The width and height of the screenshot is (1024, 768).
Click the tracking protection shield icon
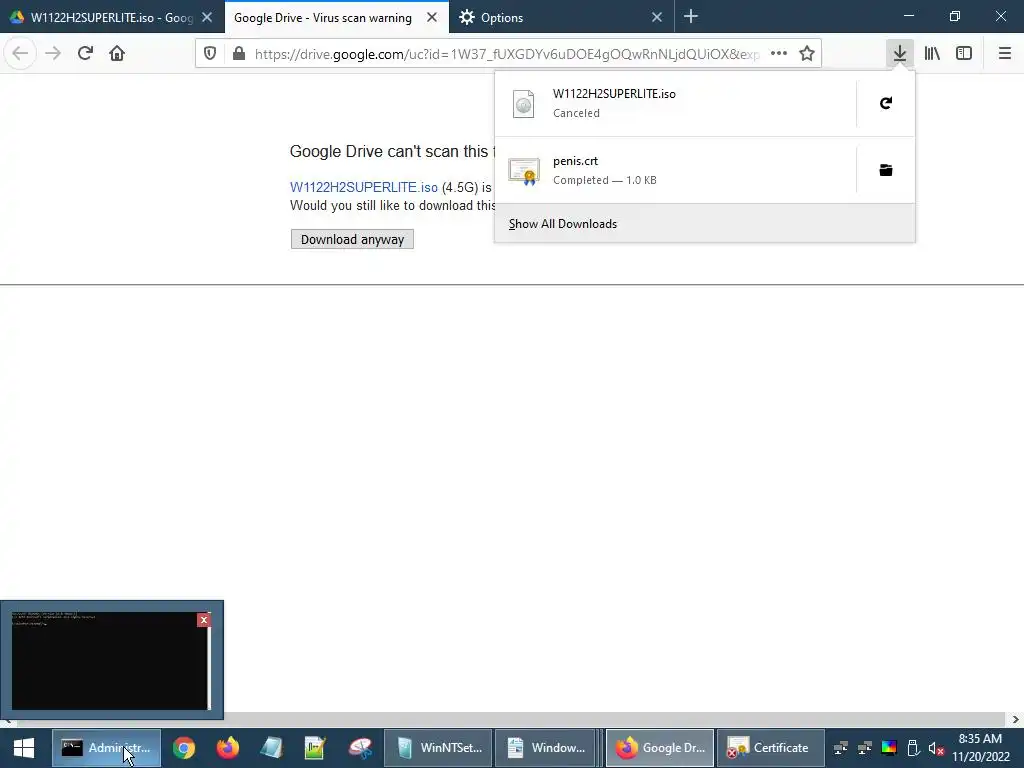point(210,54)
